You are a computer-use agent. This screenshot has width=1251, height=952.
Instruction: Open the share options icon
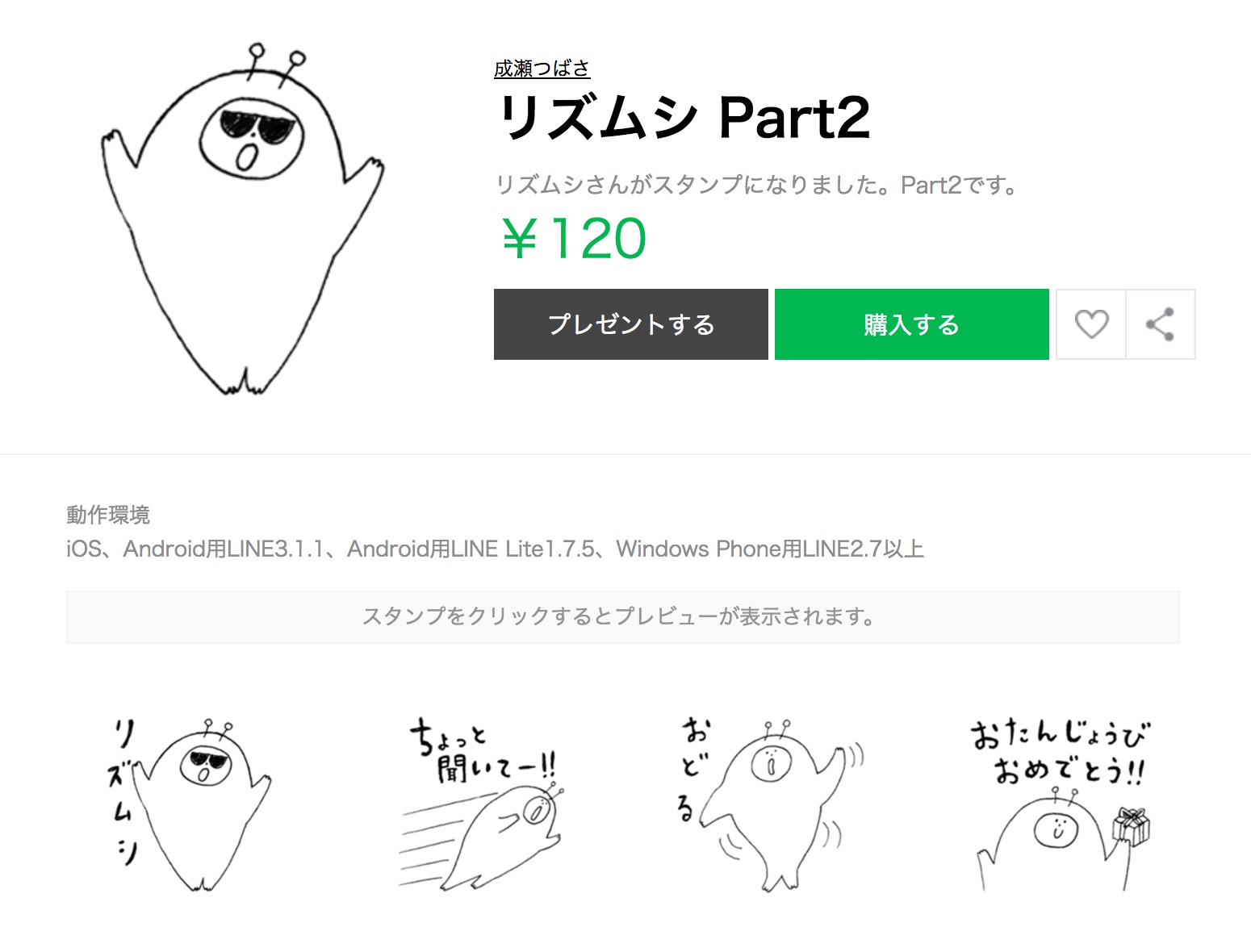click(1161, 324)
